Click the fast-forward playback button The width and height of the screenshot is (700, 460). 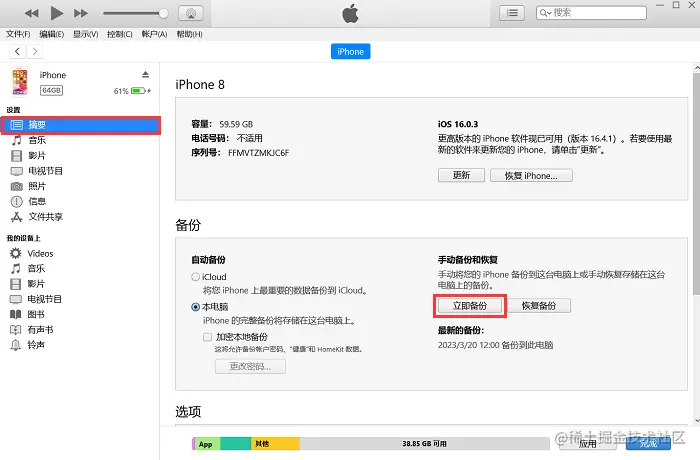pyautogui.click(x=81, y=13)
